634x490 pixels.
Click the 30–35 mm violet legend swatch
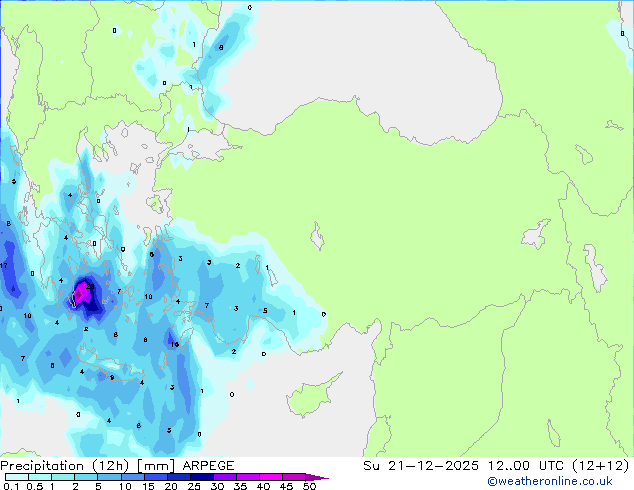tap(224, 477)
